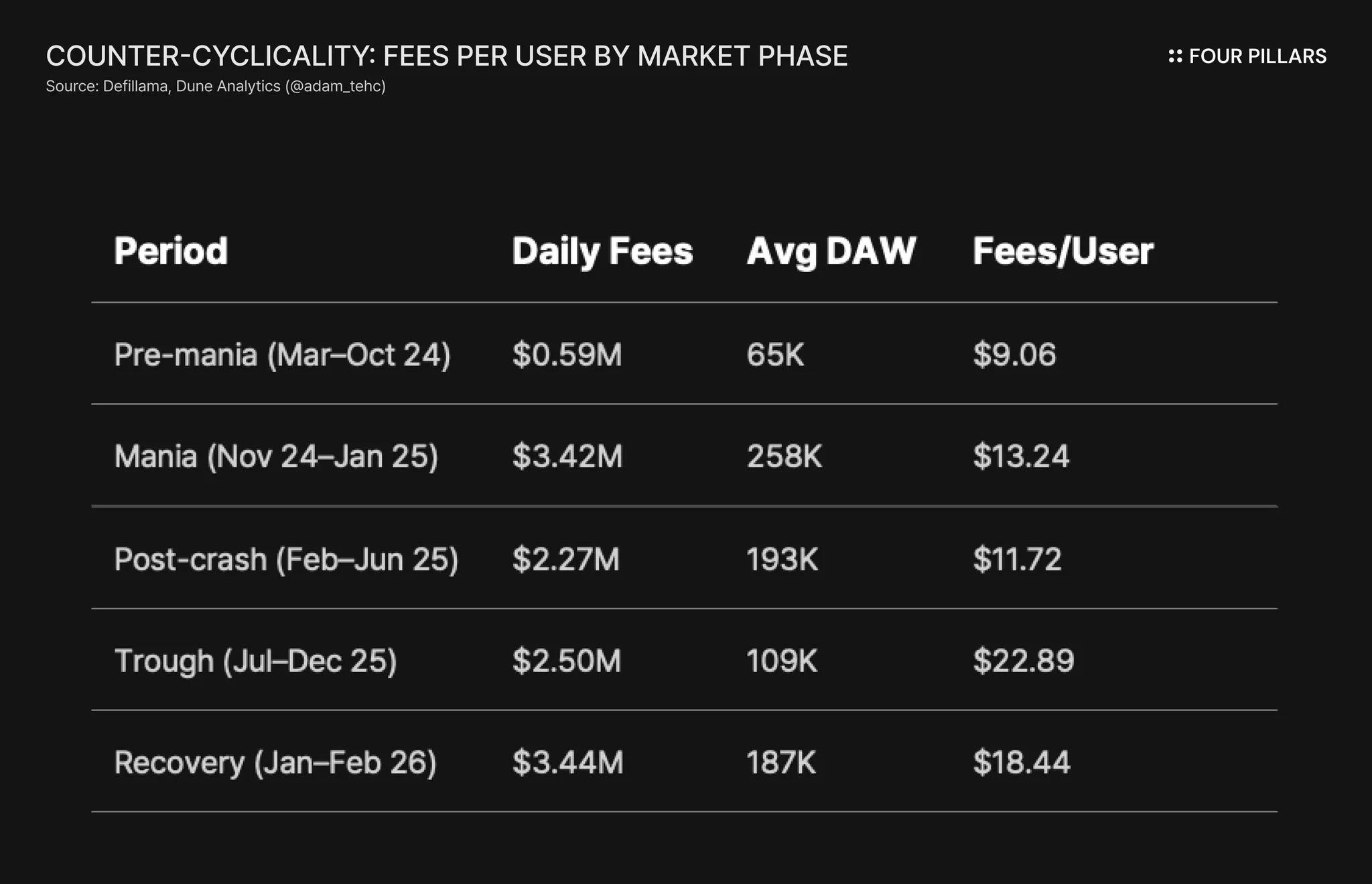Select the Fees/User column header

point(1062,251)
